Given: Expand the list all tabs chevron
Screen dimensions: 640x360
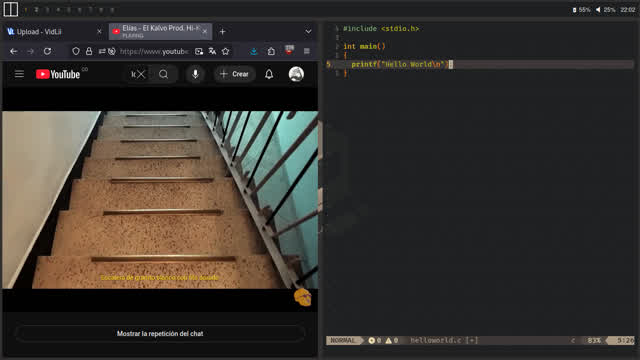Looking at the screenshot, I should coord(309,31).
